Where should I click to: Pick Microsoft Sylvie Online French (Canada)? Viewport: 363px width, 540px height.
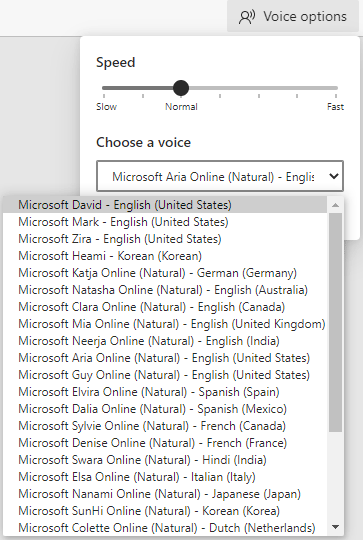[x=165, y=426]
